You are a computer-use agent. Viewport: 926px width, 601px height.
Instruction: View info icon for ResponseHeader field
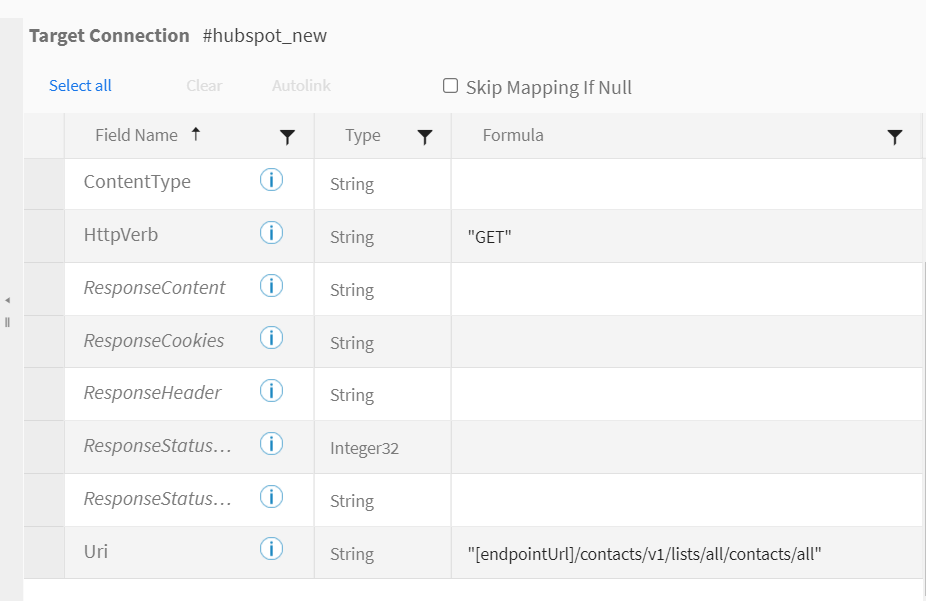click(271, 391)
